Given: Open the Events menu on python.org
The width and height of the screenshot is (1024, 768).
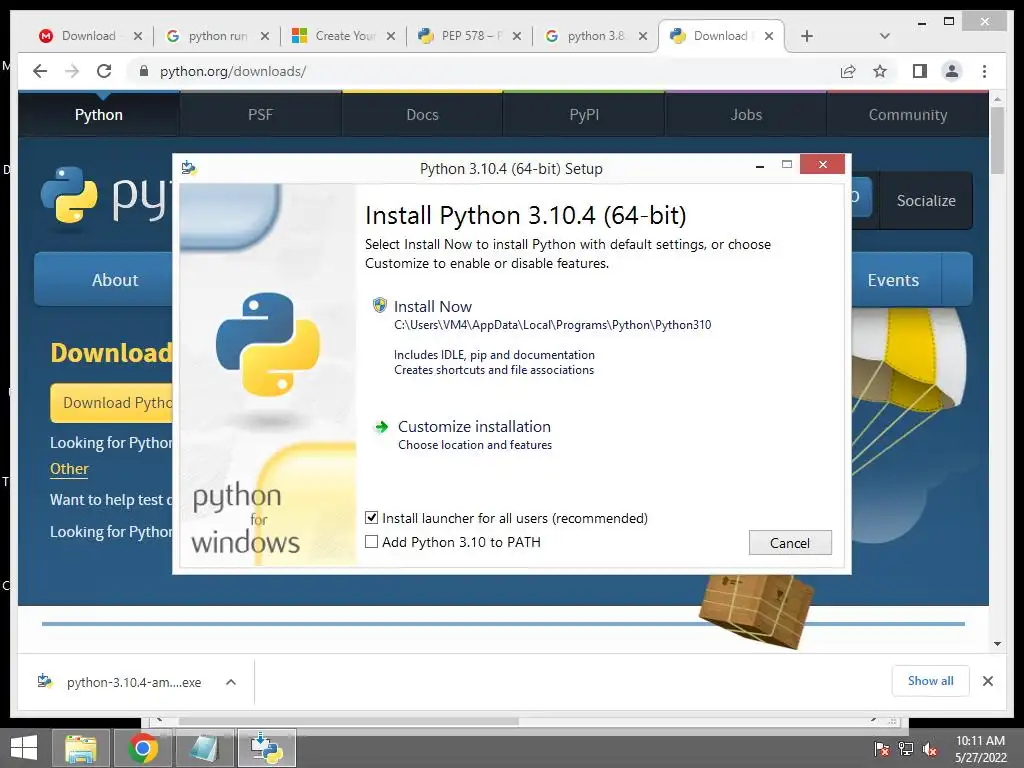Looking at the screenshot, I should pos(893,280).
